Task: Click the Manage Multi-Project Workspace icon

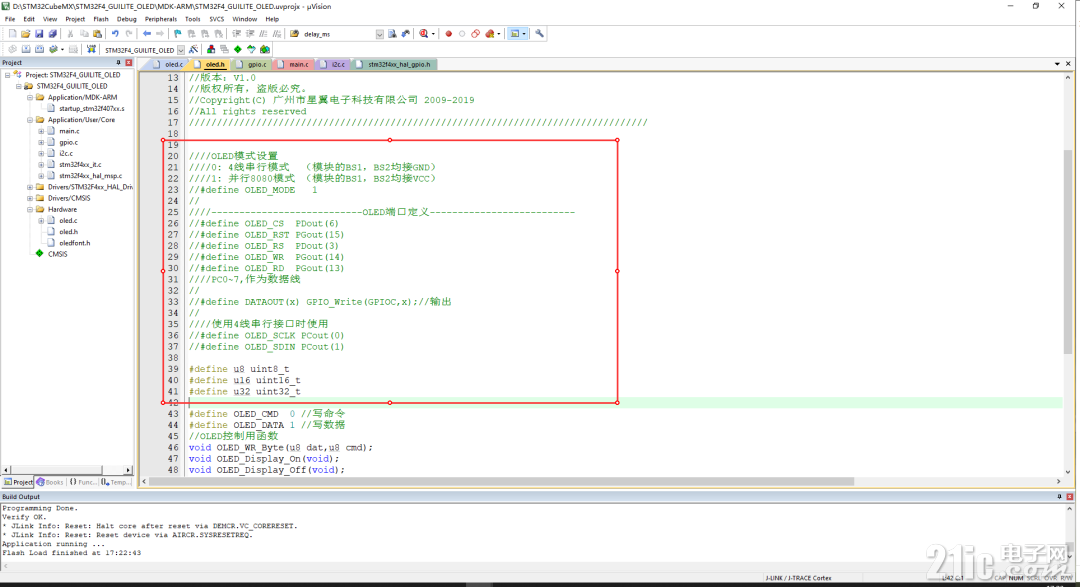Action: 224,50
